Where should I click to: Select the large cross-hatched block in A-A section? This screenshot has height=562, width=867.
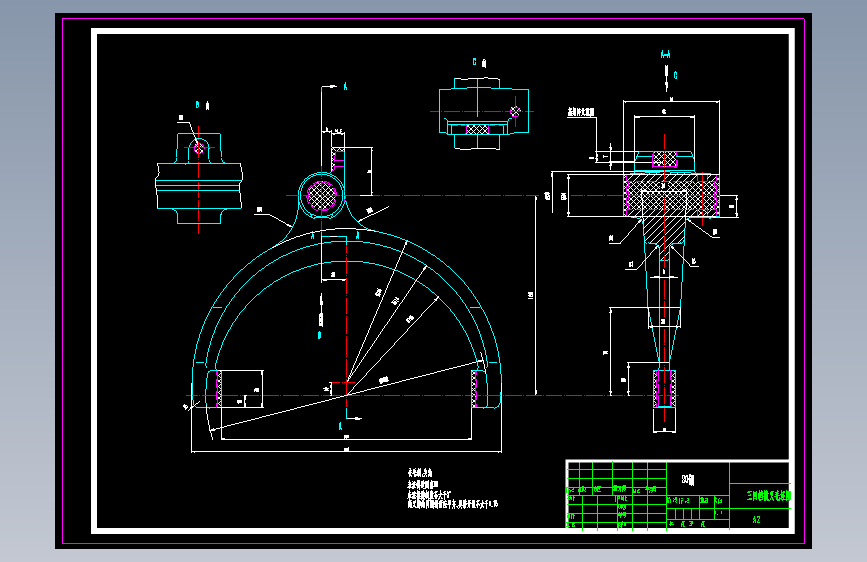click(x=672, y=195)
